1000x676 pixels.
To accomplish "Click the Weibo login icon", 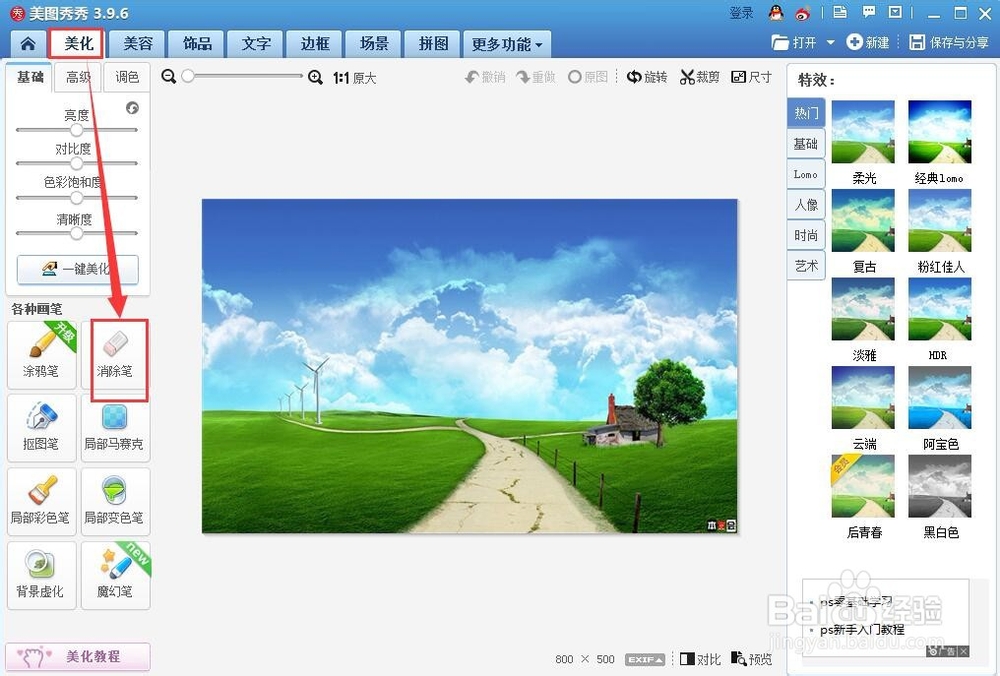I will click(x=802, y=12).
